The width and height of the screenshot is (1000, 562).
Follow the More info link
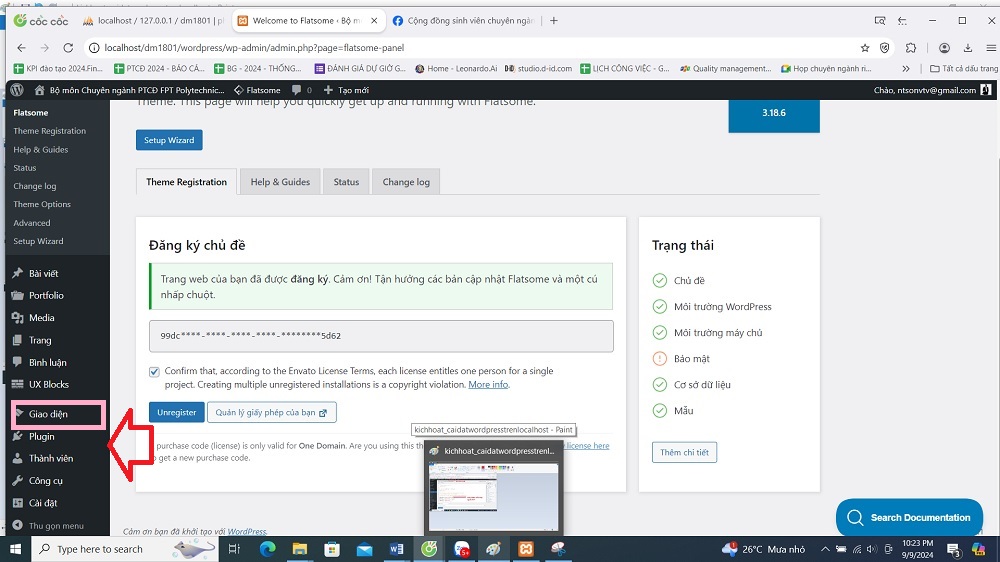click(488, 385)
